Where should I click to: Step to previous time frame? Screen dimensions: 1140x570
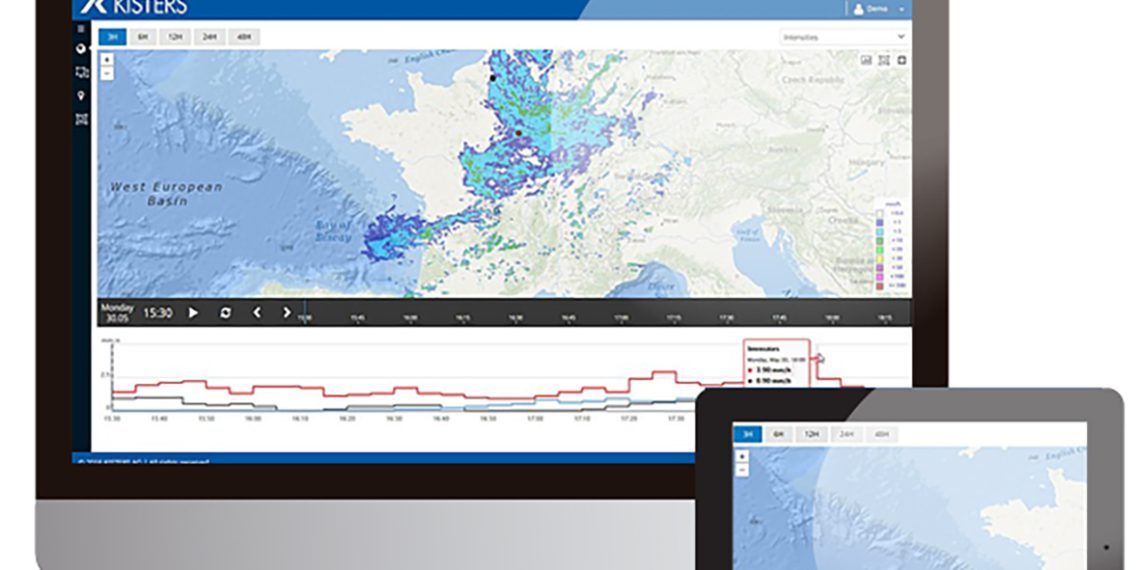(x=257, y=313)
